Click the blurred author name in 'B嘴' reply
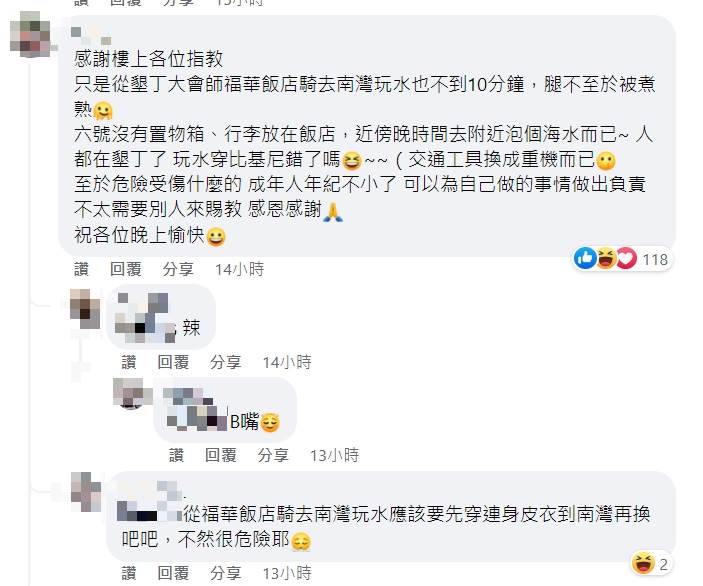The height and width of the screenshot is (586, 703). pos(196,410)
